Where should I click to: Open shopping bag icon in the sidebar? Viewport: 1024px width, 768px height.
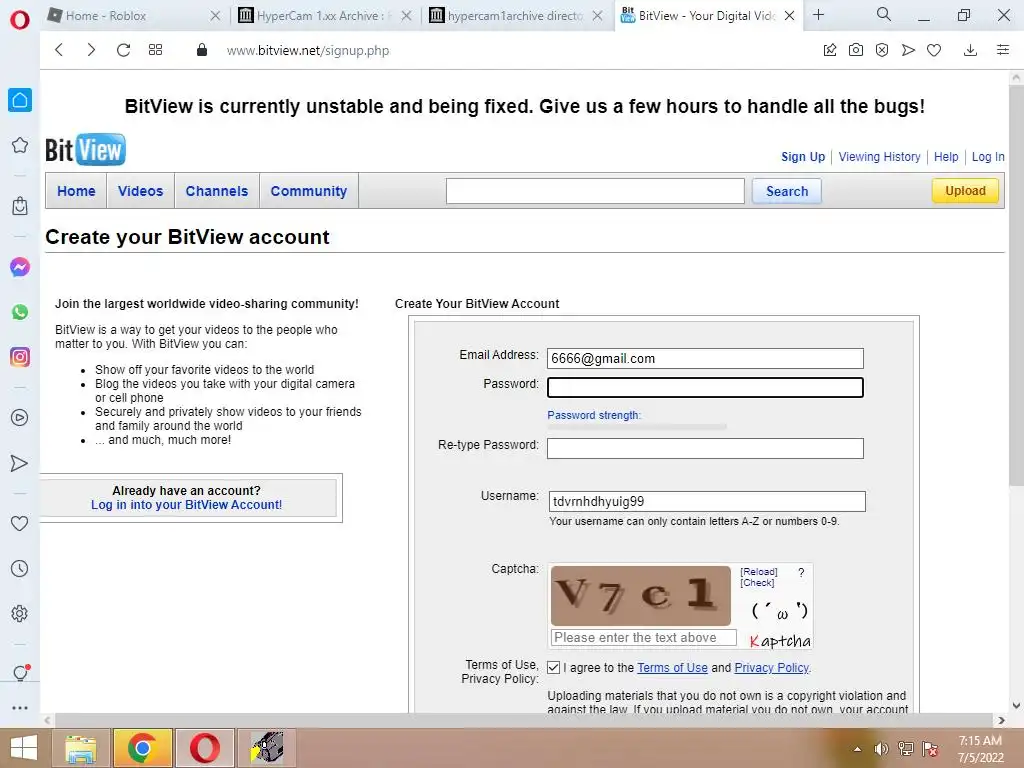(x=20, y=206)
